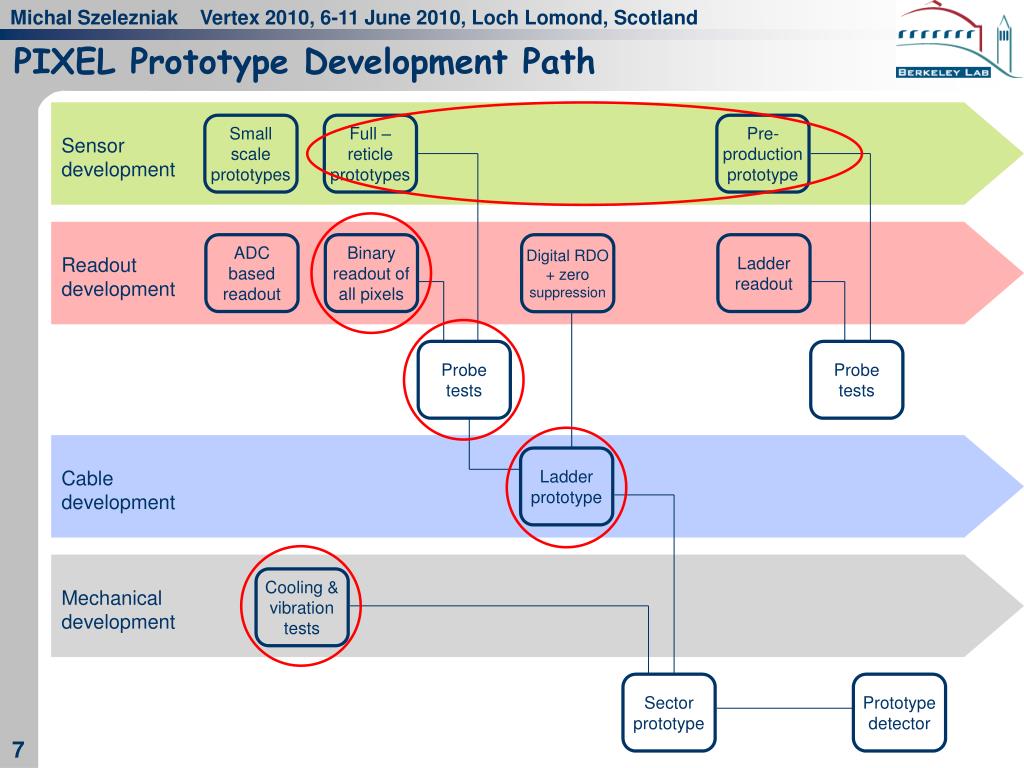Select the Prototype detector box
The height and width of the screenshot is (768, 1024).
point(899,713)
